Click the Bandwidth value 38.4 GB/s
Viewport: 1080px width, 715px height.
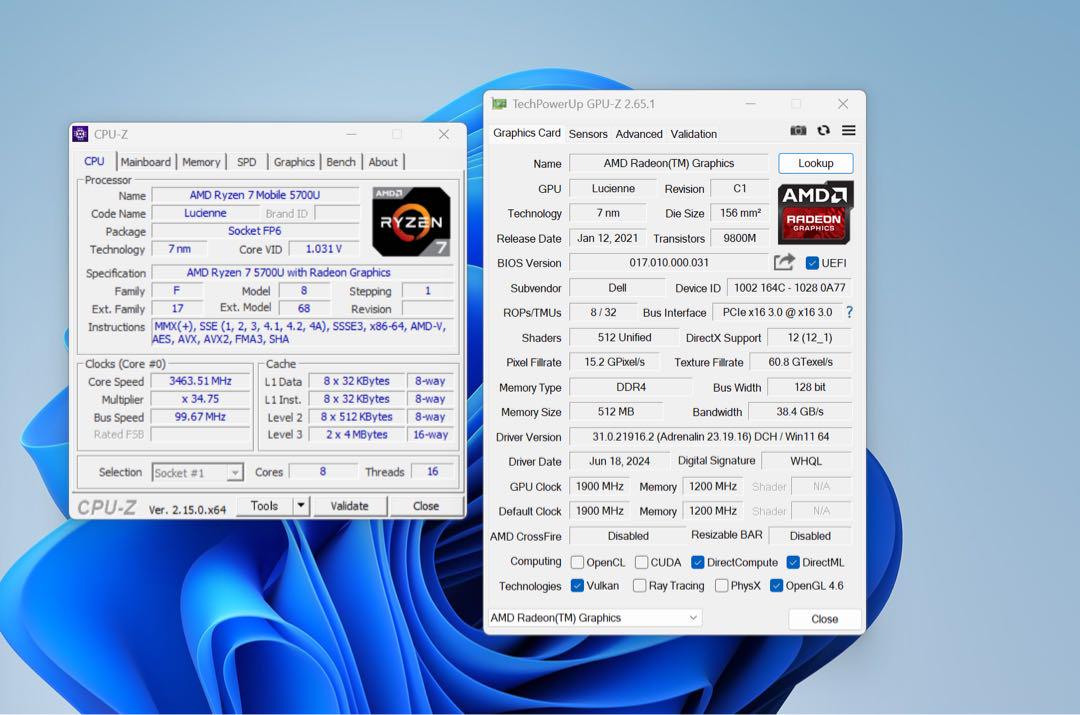(x=800, y=412)
